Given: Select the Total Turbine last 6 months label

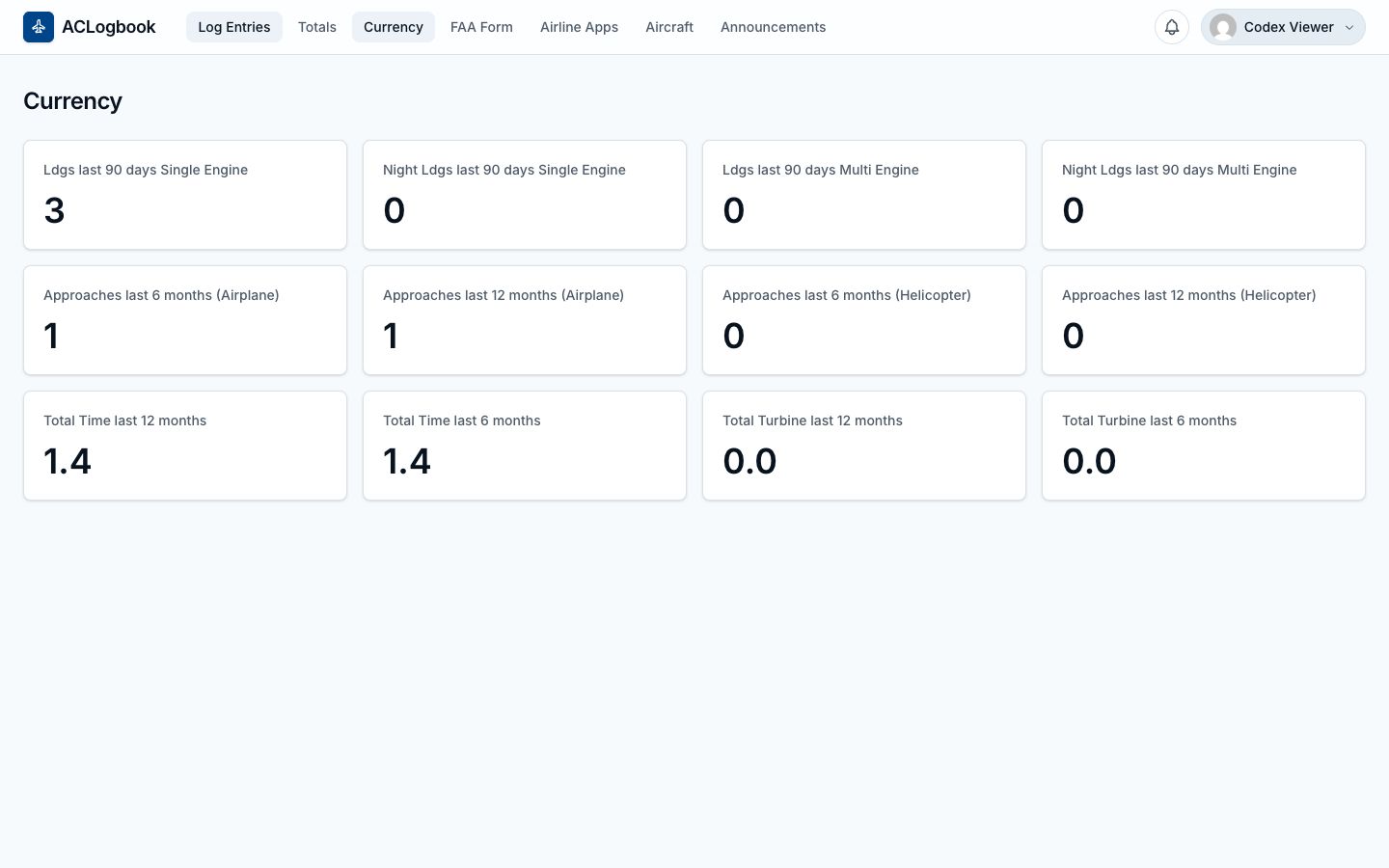Looking at the screenshot, I should coord(1150,420).
